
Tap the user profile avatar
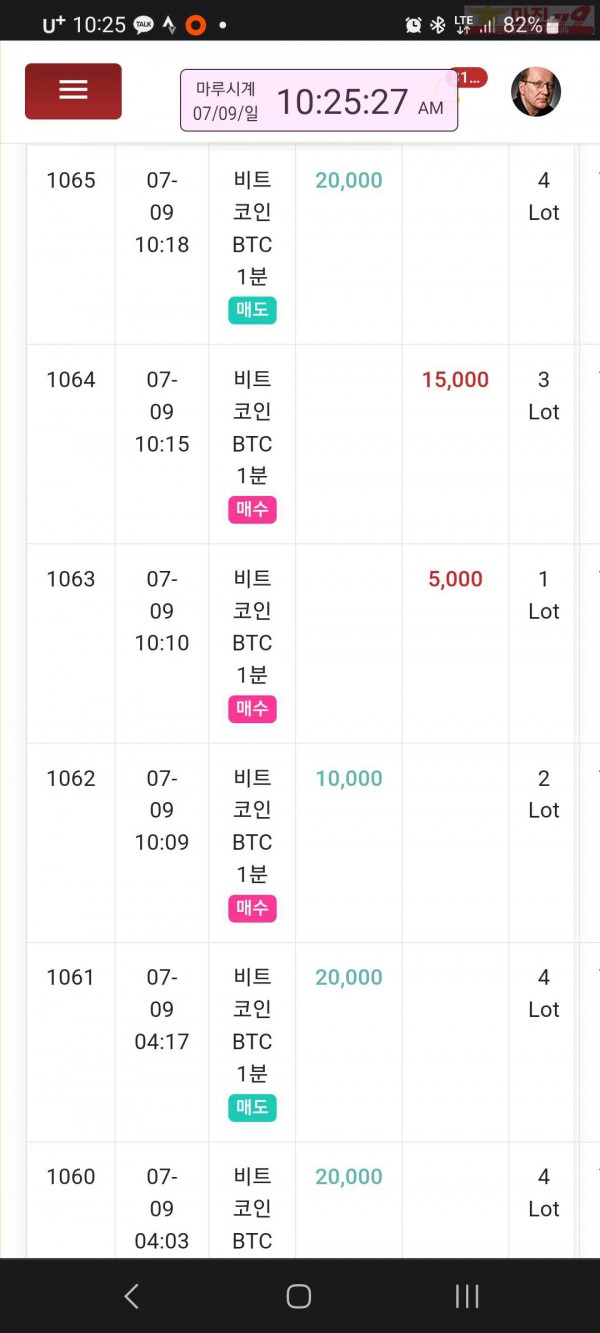point(536,92)
